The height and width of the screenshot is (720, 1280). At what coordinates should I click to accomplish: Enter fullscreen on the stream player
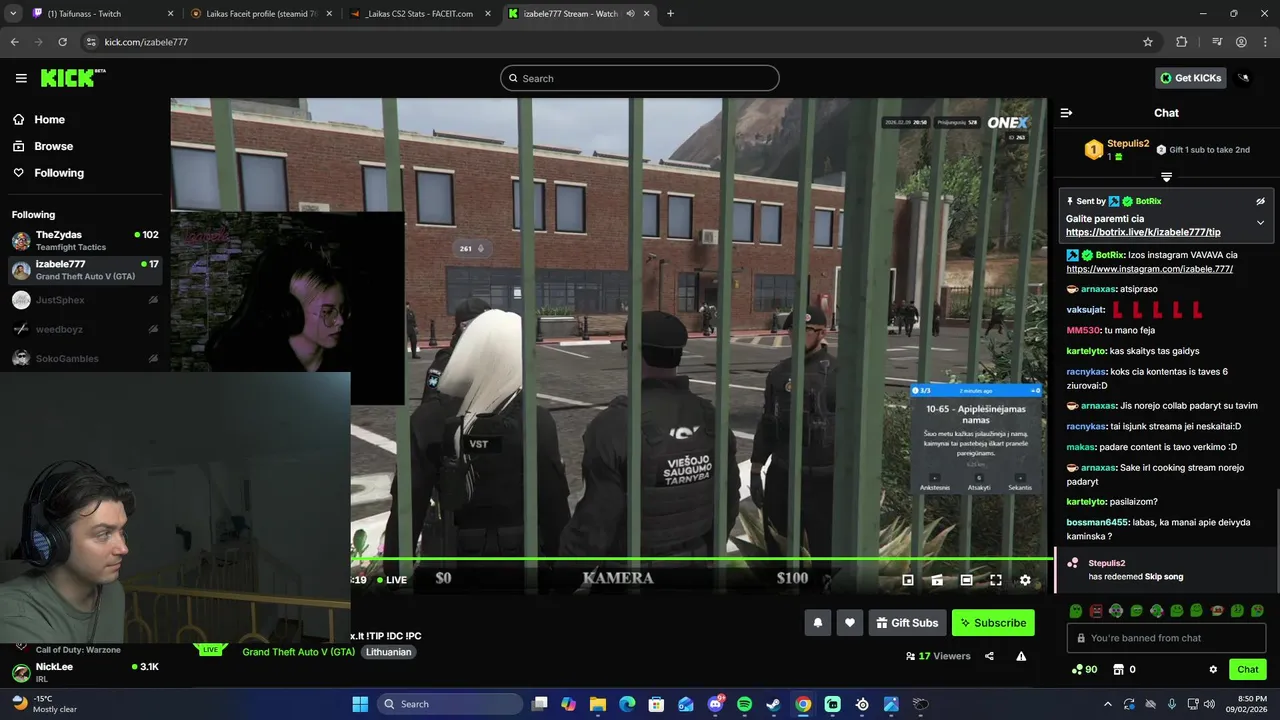coord(996,579)
